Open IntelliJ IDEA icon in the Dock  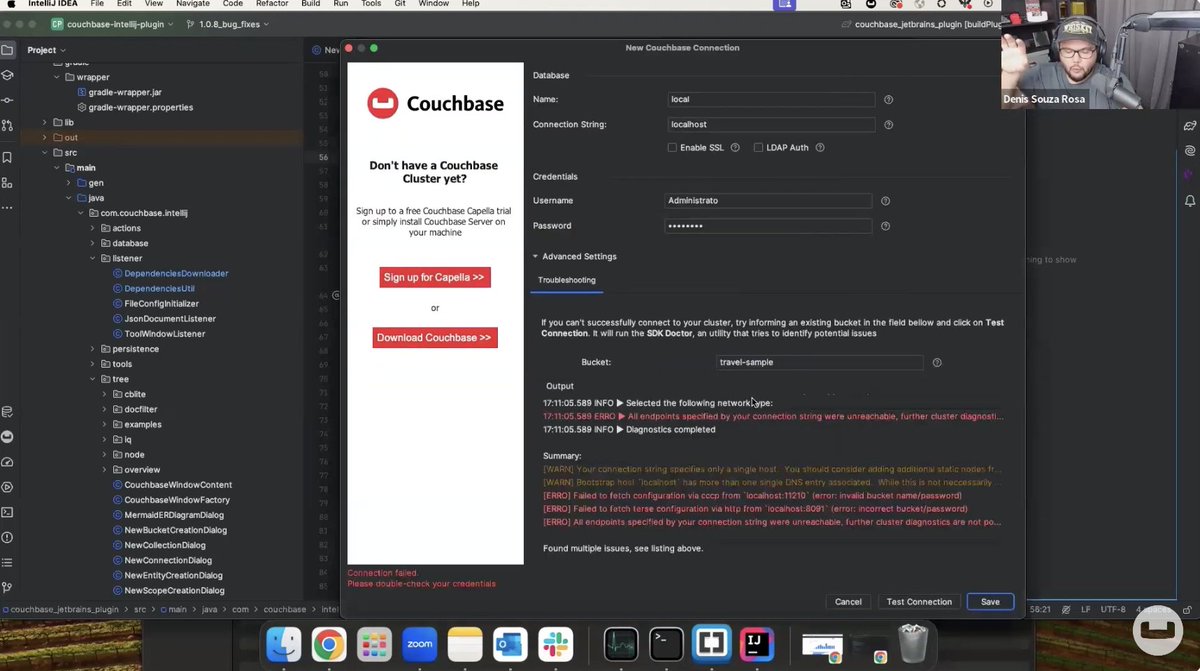(758, 644)
